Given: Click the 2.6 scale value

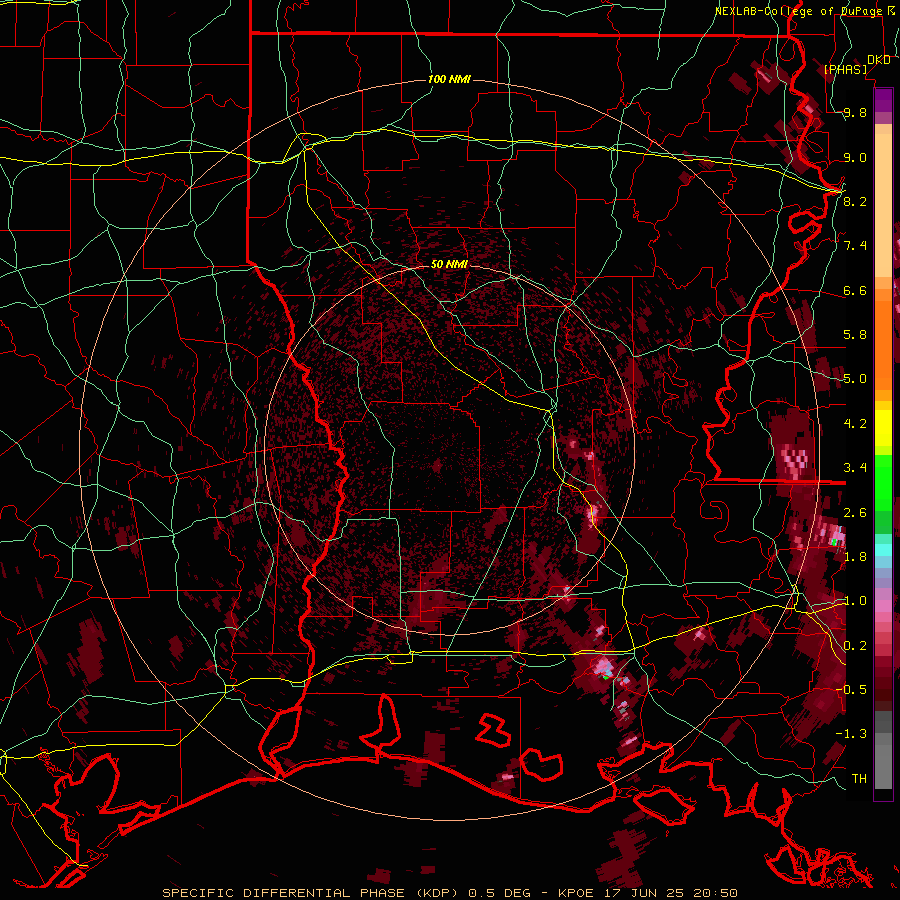Looking at the screenshot, I should point(855,513).
